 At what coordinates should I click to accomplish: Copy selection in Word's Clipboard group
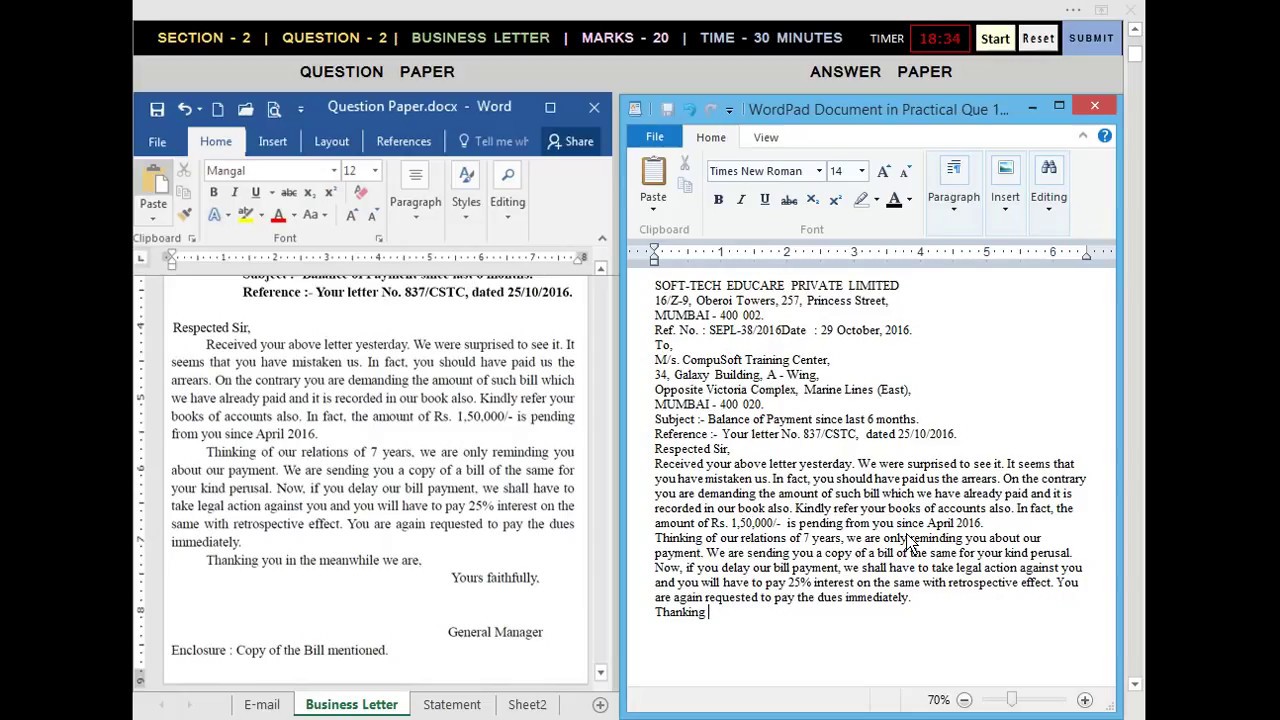[x=184, y=192]
